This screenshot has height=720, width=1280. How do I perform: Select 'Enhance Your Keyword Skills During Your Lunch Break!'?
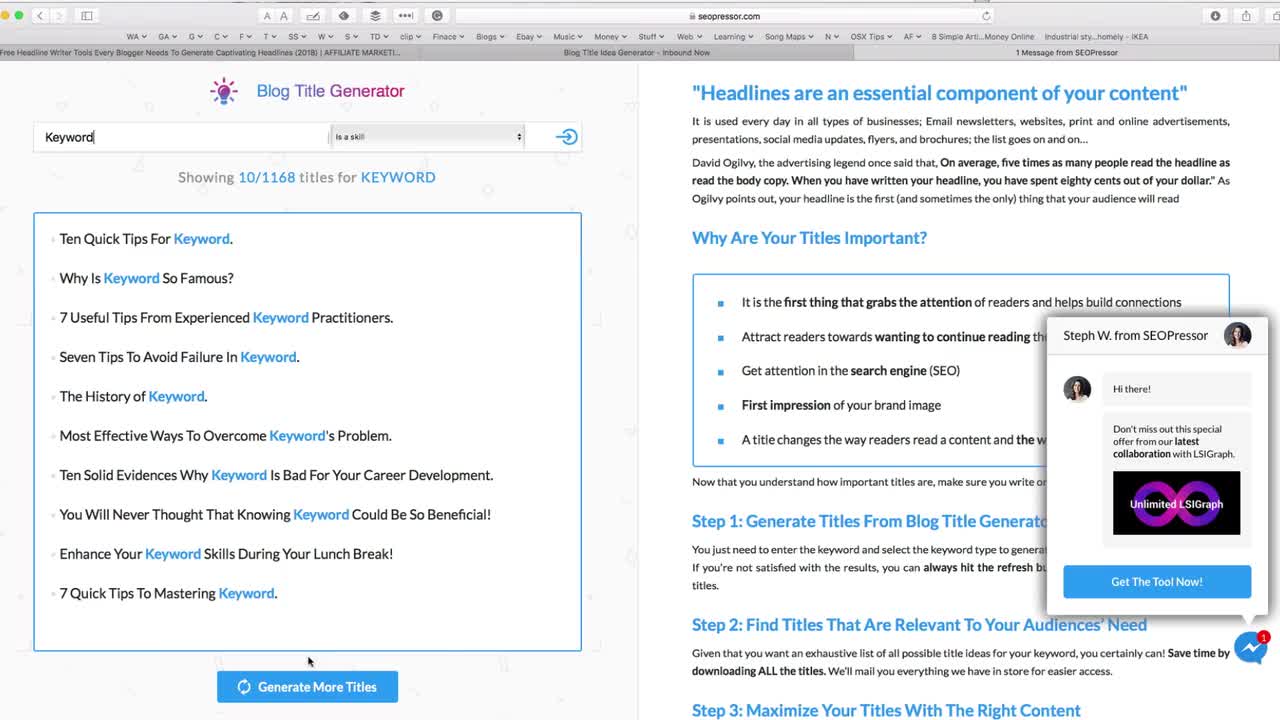(x=226, y=554)
